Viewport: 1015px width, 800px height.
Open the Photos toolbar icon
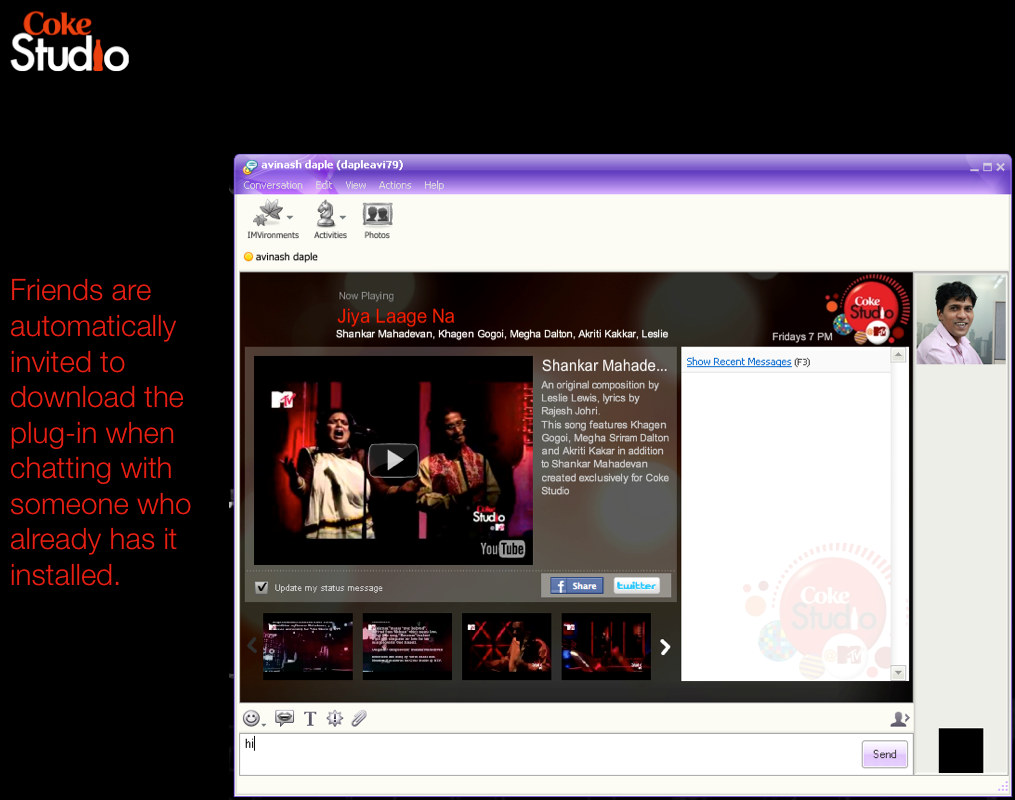coord(377,214)
